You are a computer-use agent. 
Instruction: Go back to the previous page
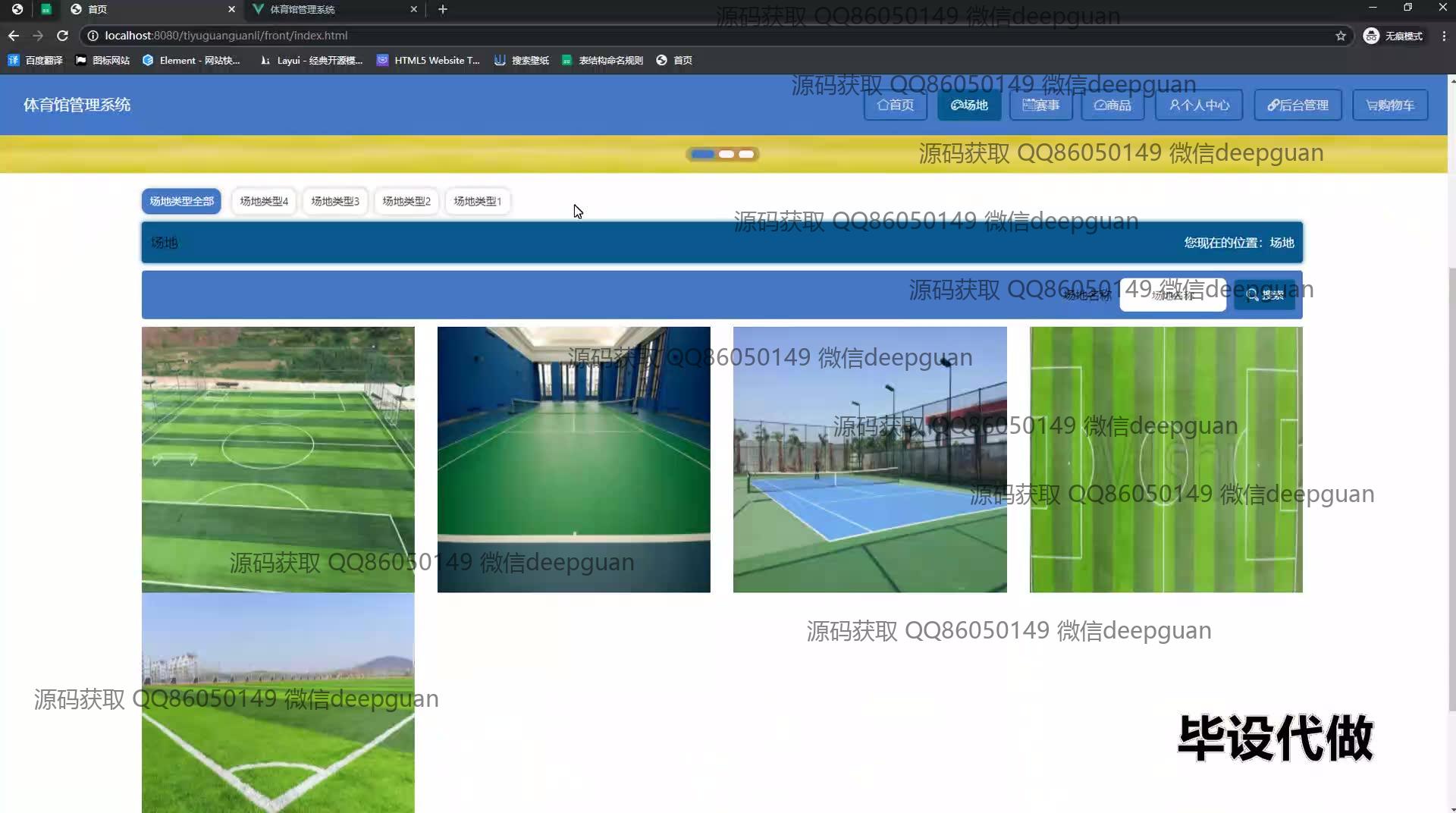[x=14, y=36]
